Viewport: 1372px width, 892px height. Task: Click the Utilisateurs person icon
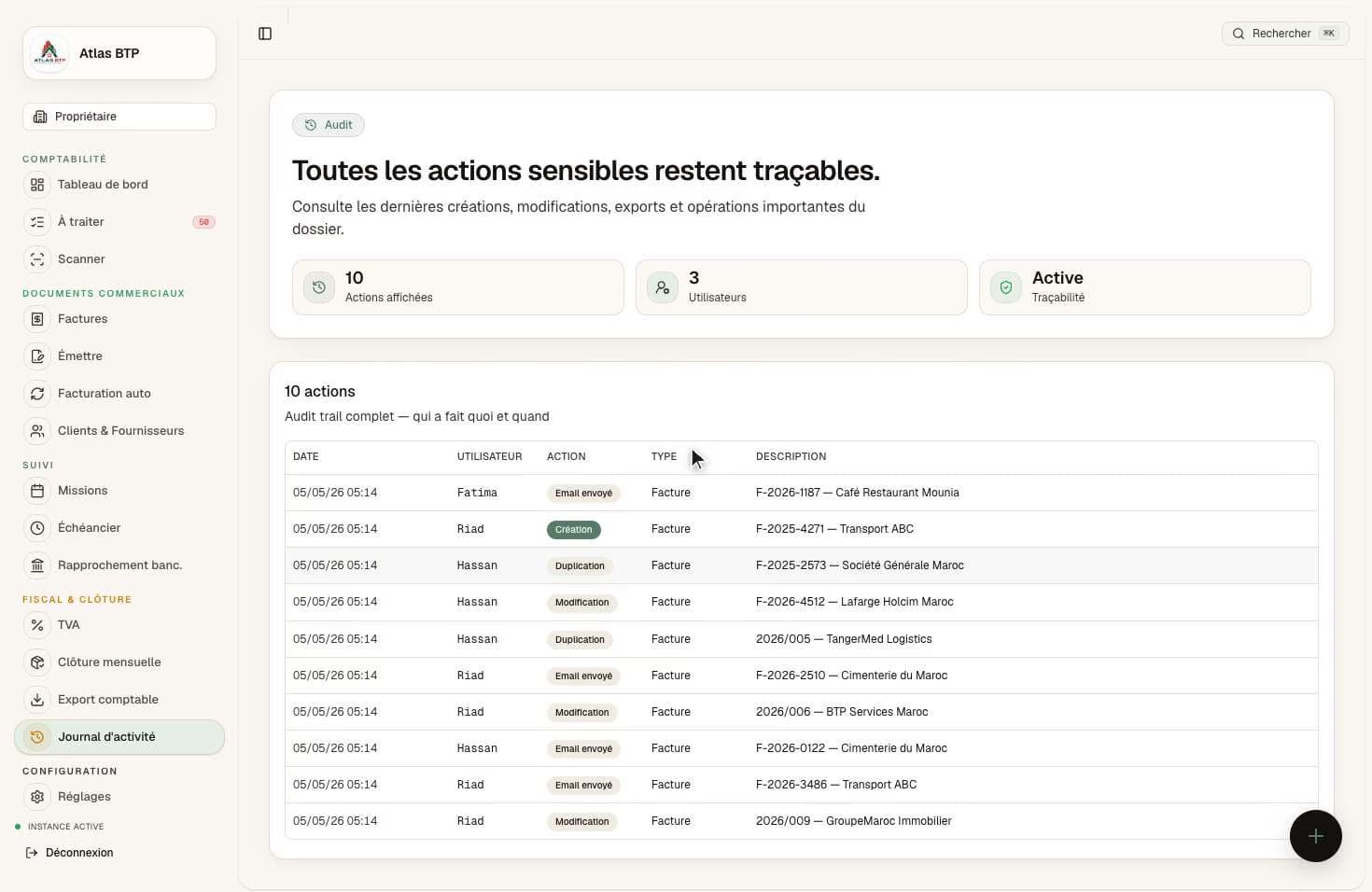tap(663, 287)
